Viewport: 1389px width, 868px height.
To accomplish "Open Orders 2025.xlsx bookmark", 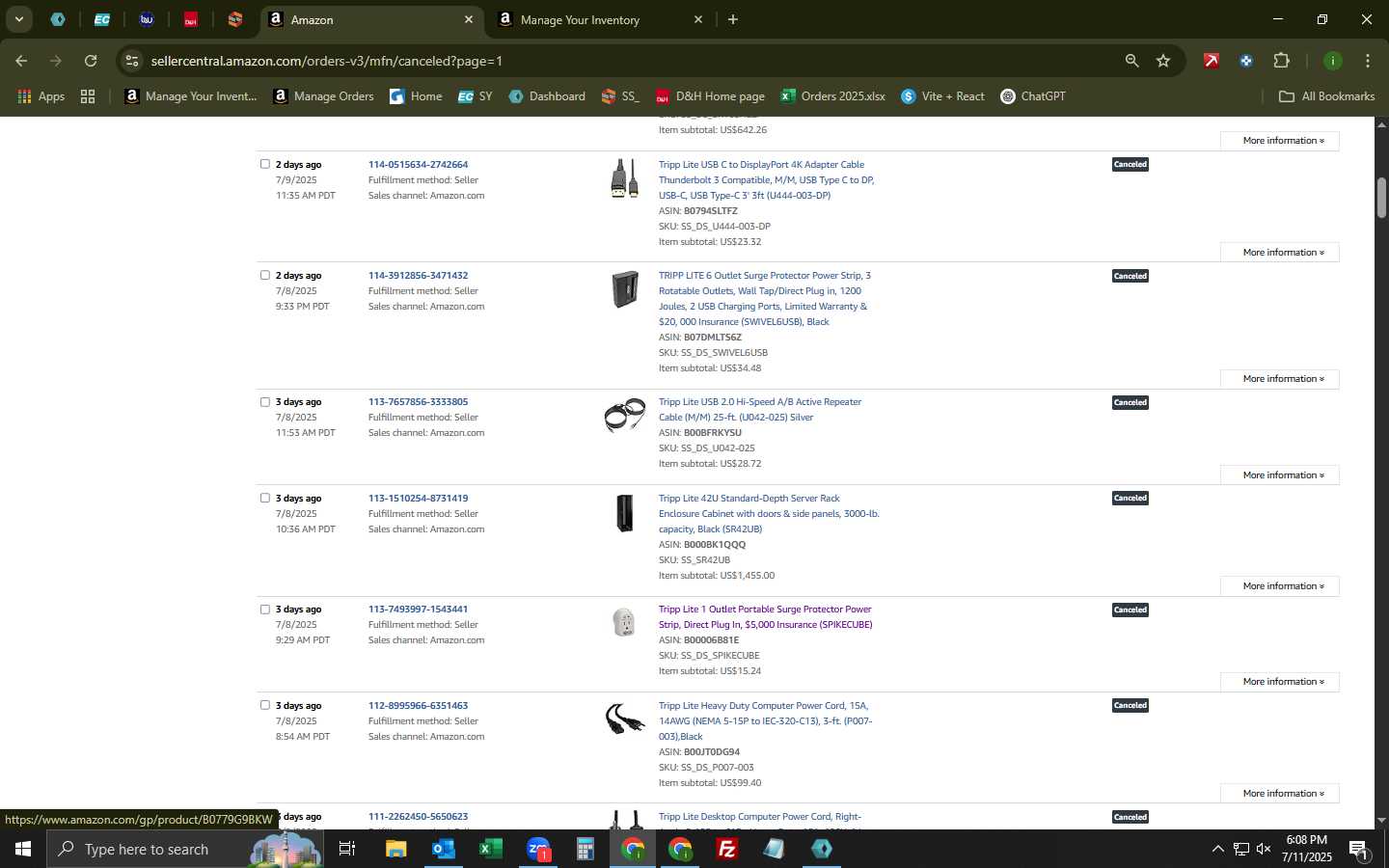I will pyautogui.click(x=833, y=96).
